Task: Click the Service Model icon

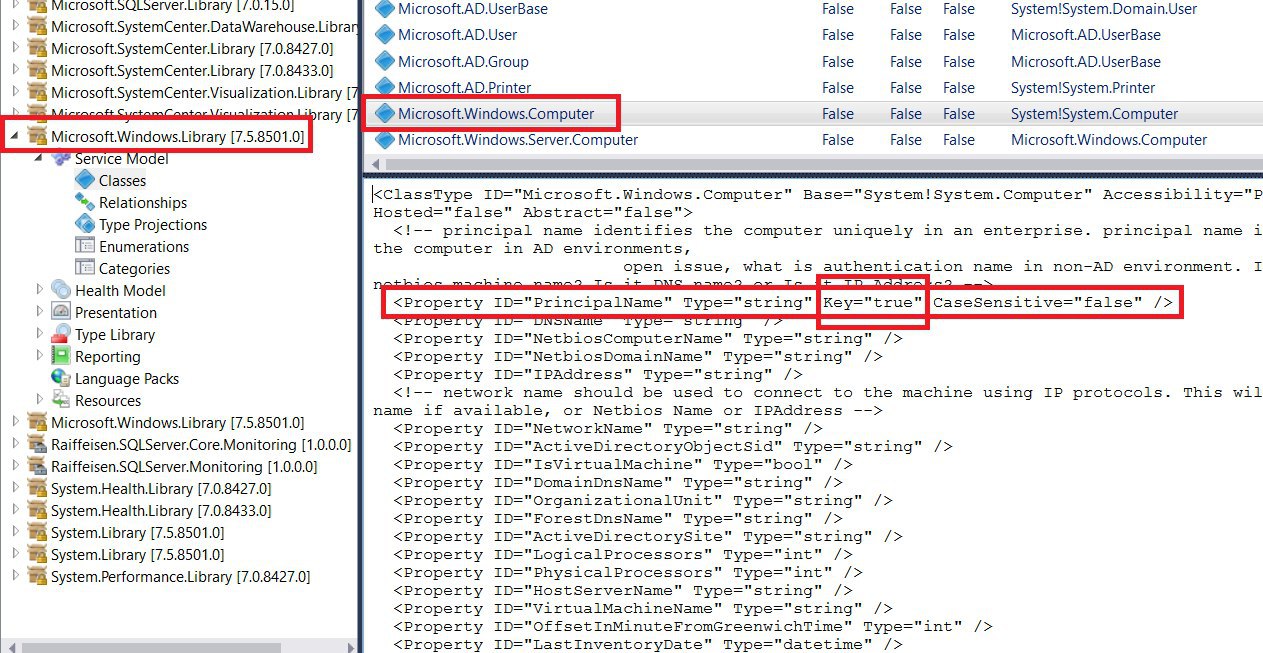Action: pos(61,159)
